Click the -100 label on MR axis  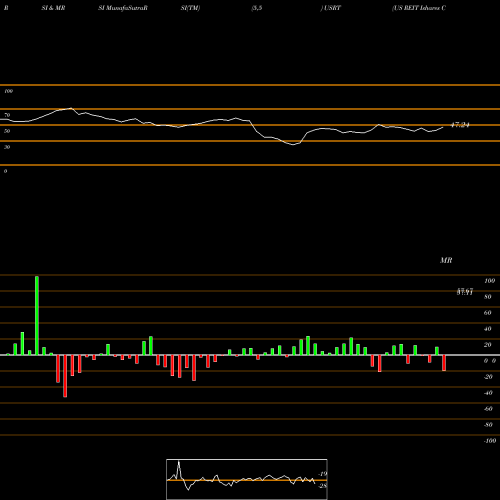click(490, 441)
